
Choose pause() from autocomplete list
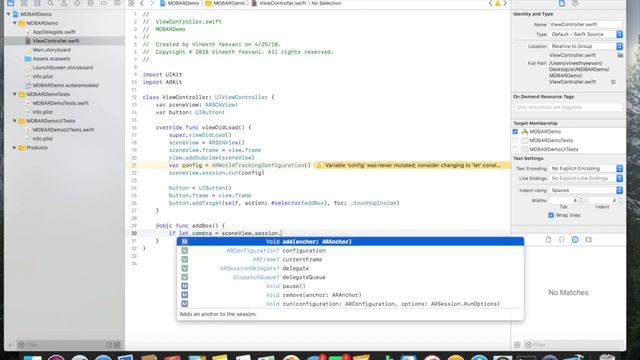[x=350, y=286]
